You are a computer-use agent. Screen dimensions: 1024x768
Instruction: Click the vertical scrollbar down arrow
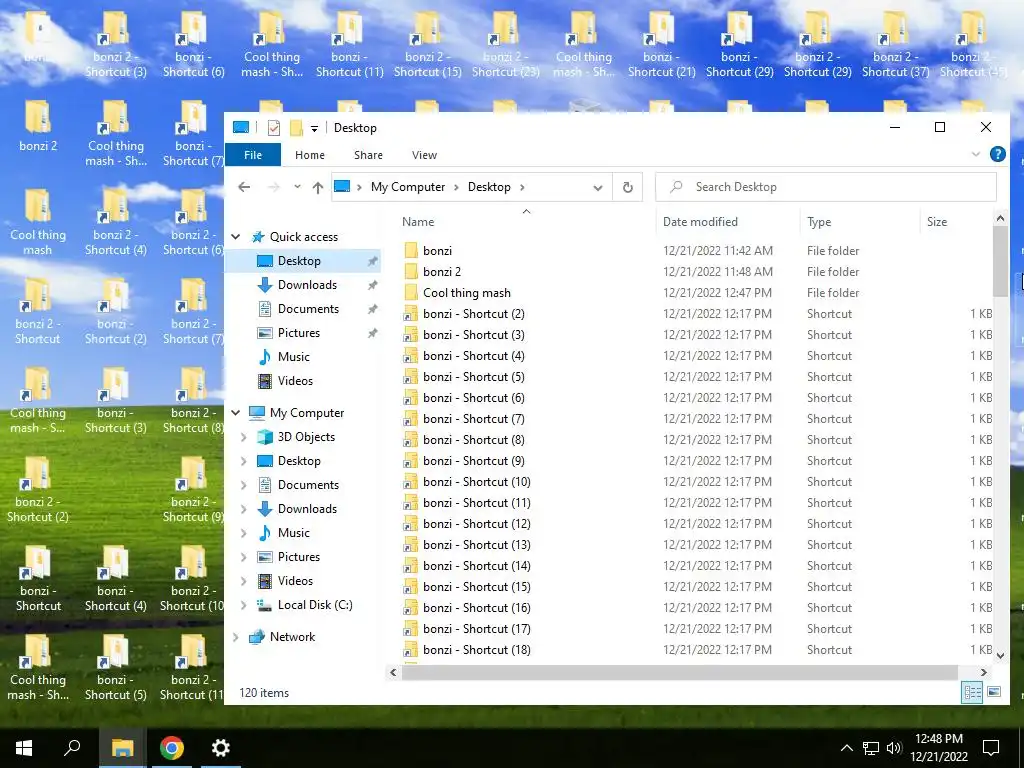pos(1000,656)
